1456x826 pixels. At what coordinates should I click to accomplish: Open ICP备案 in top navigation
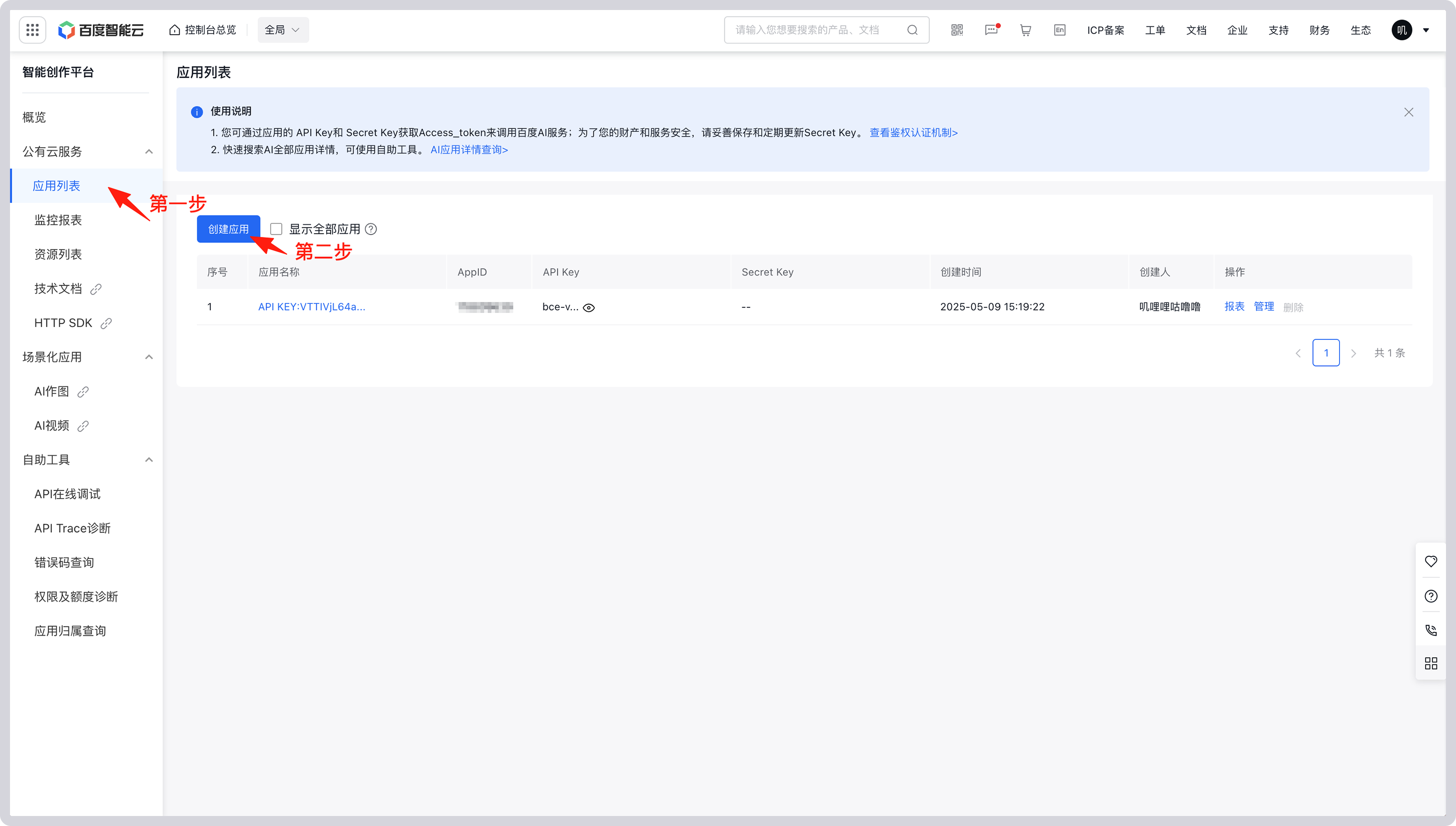click(1105, 30)
